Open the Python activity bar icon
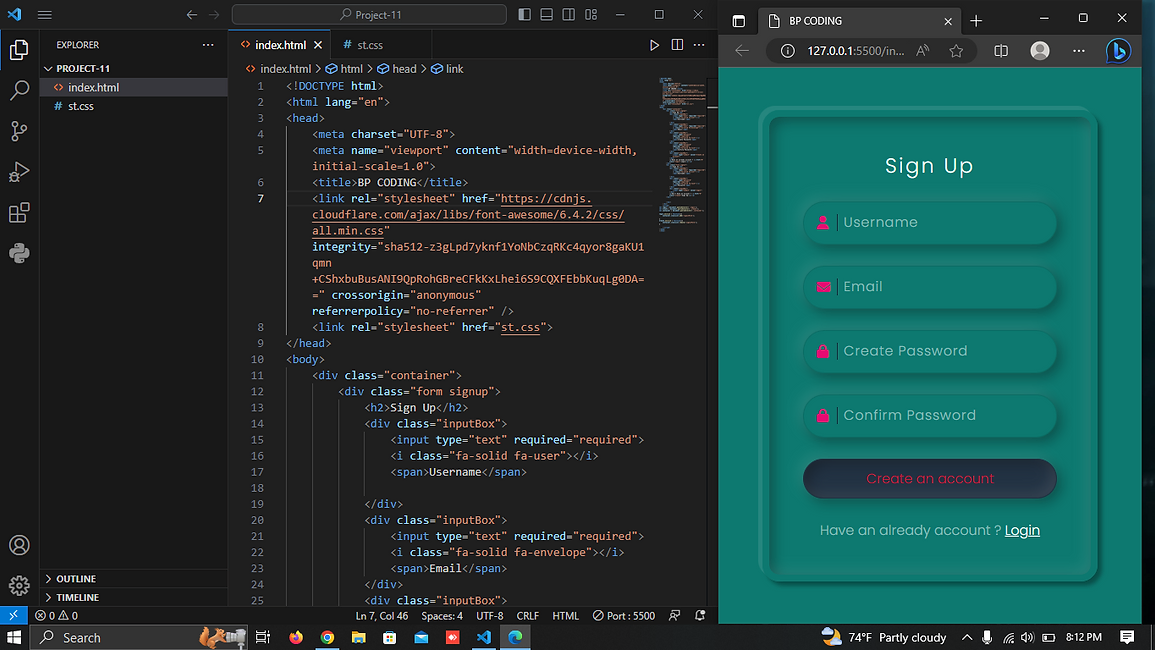Viewport: 1155px width, 650px height. [19, 253]
